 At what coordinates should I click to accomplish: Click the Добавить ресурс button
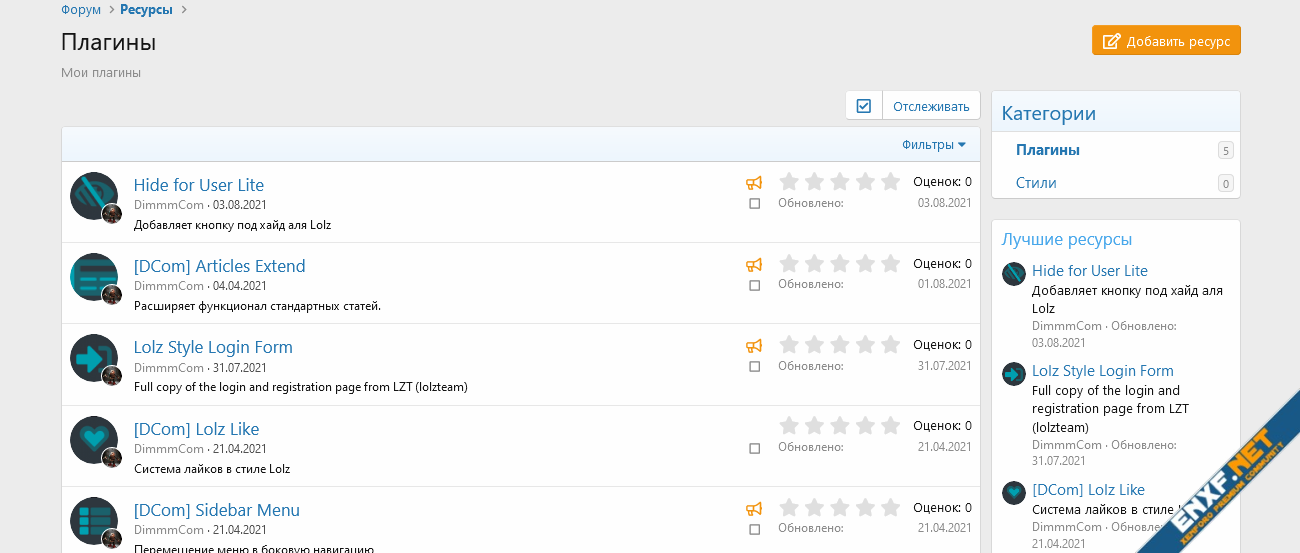pyautogui.click(x=1166, y=41)
